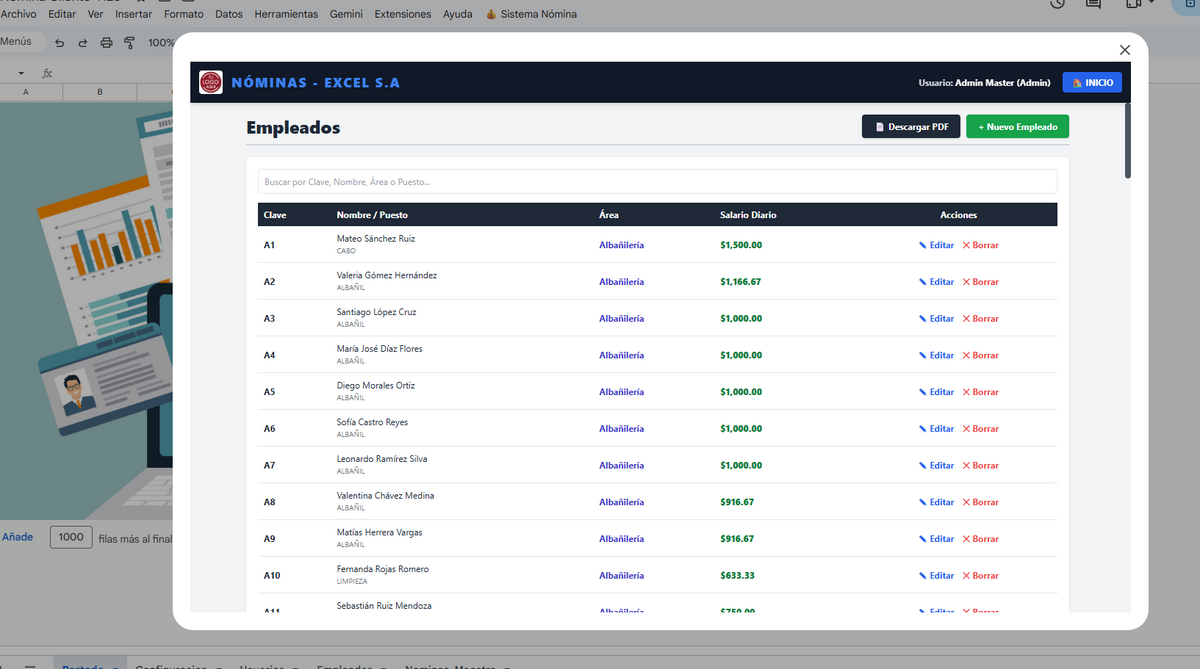Click the Albañilería area for employee A2
The height and width of the screenshot is (669, 1200).
click(622, 282)
